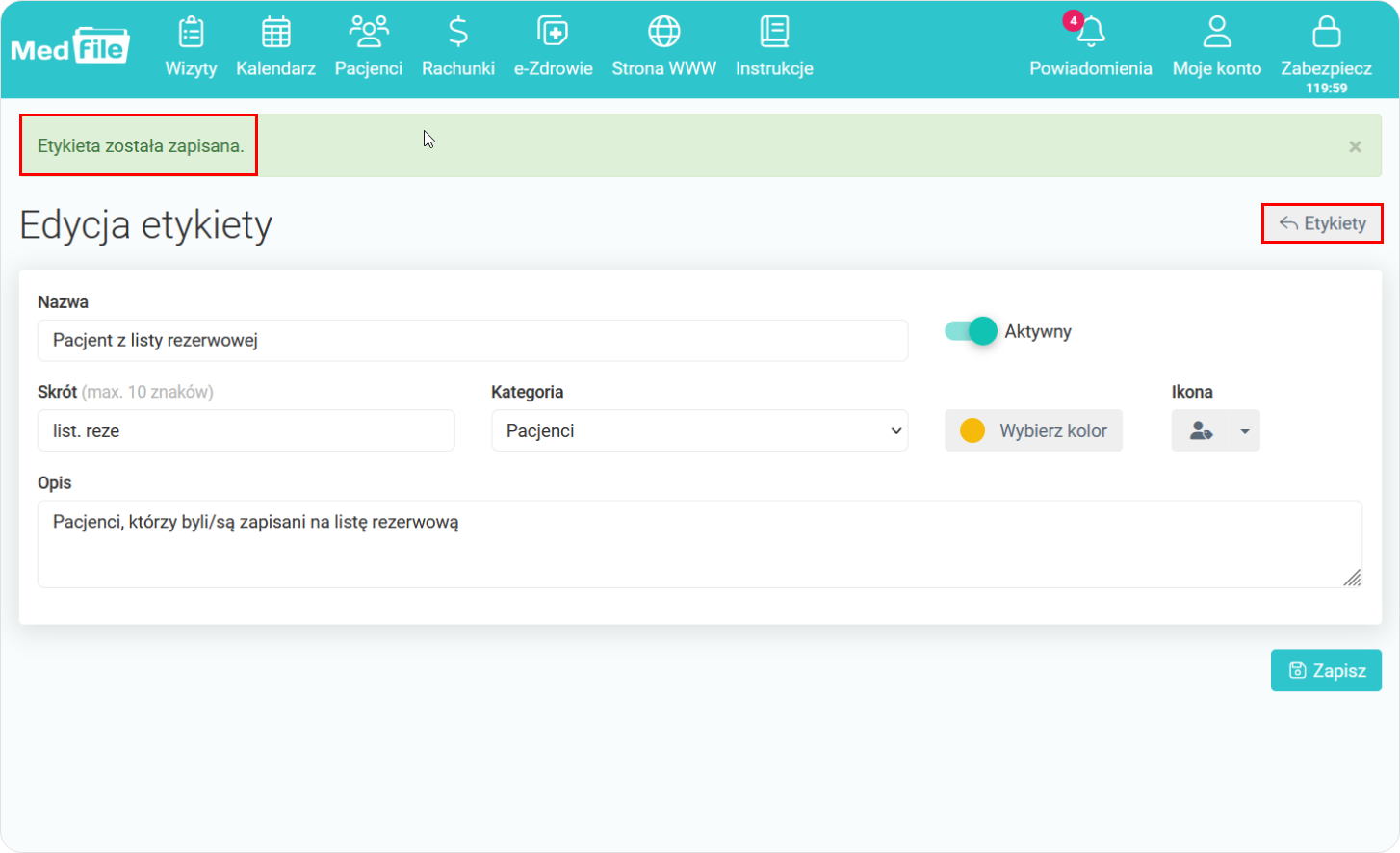Open the Rachunki dollar icon

tap(458, 32)
